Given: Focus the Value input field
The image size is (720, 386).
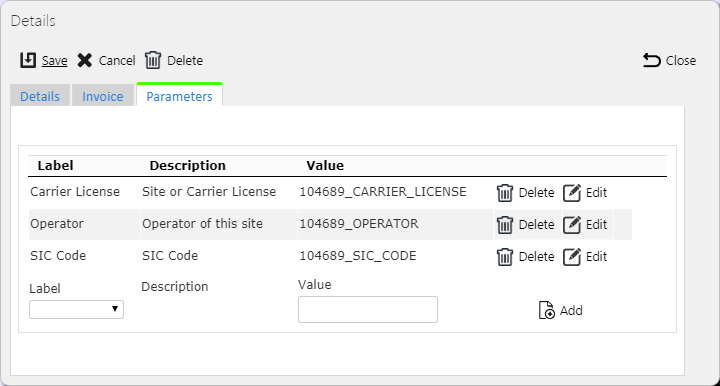Looking at the screenshot, I should point(368,309).
